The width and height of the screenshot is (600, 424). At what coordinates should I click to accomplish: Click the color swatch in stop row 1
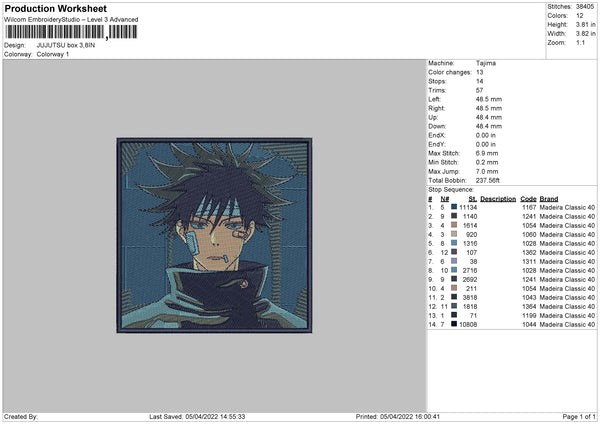point(454,207)
